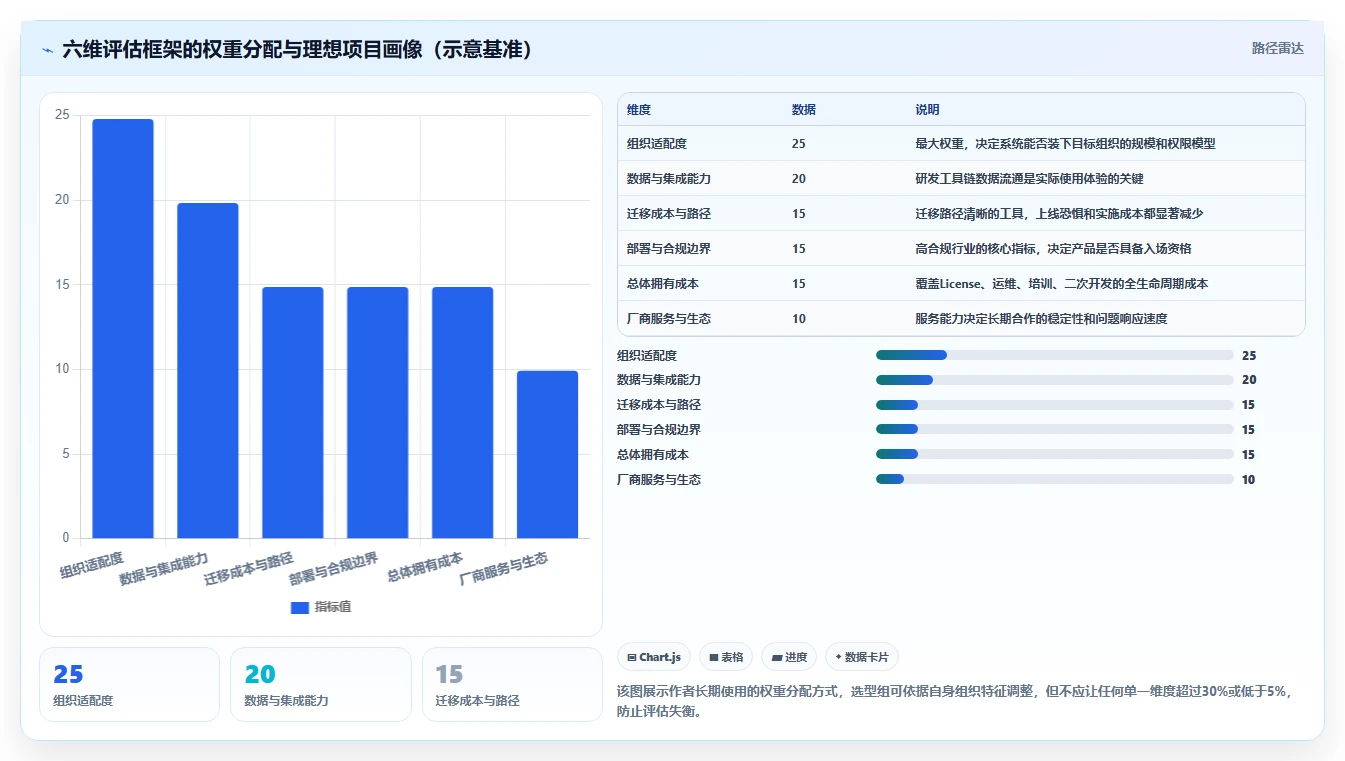Click description starting 迁移路径清晰的工具
The image size is (1345, 761).
1059,214
